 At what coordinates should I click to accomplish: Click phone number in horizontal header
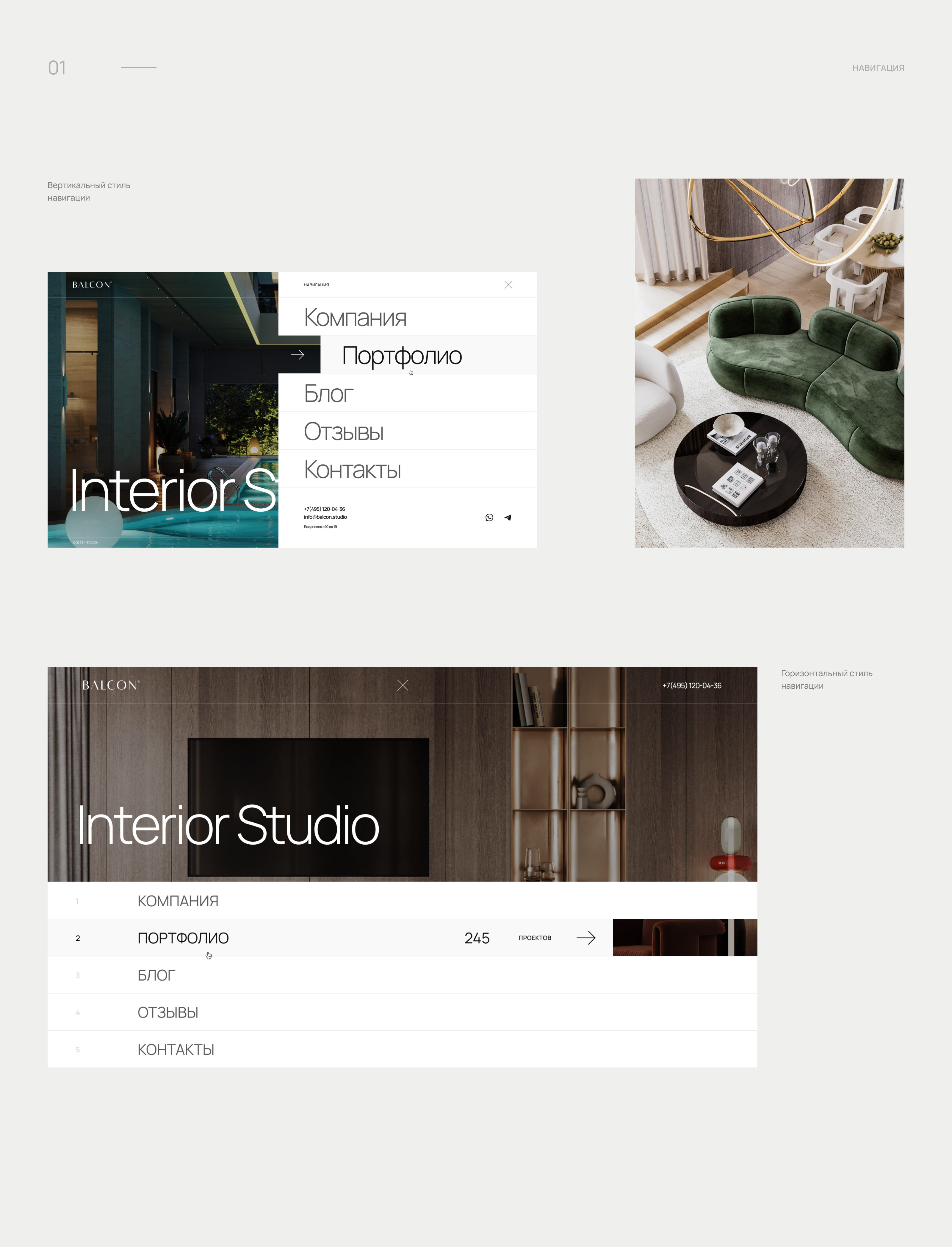691,685
